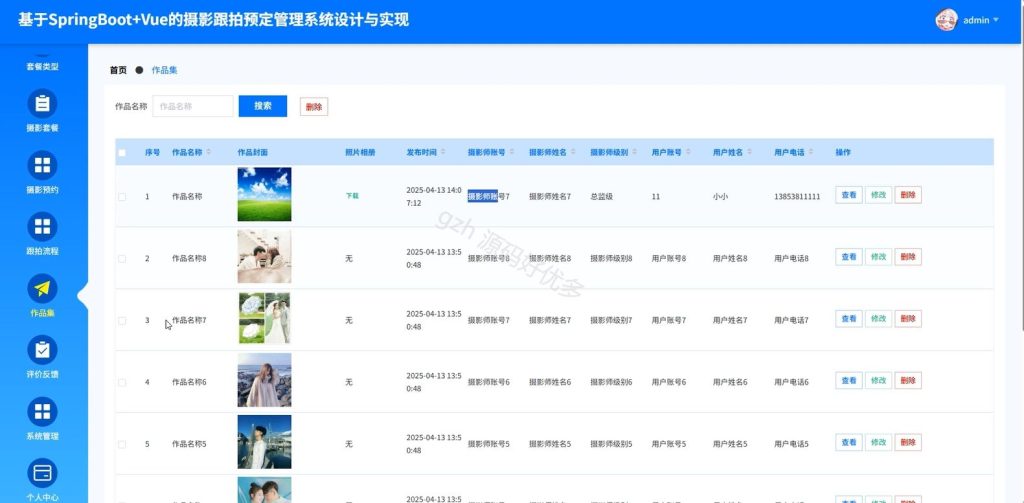Click 摄影师姓名8 cell
The height and width of the screenshot is (503, 1024).
click(x=550, y=259)
